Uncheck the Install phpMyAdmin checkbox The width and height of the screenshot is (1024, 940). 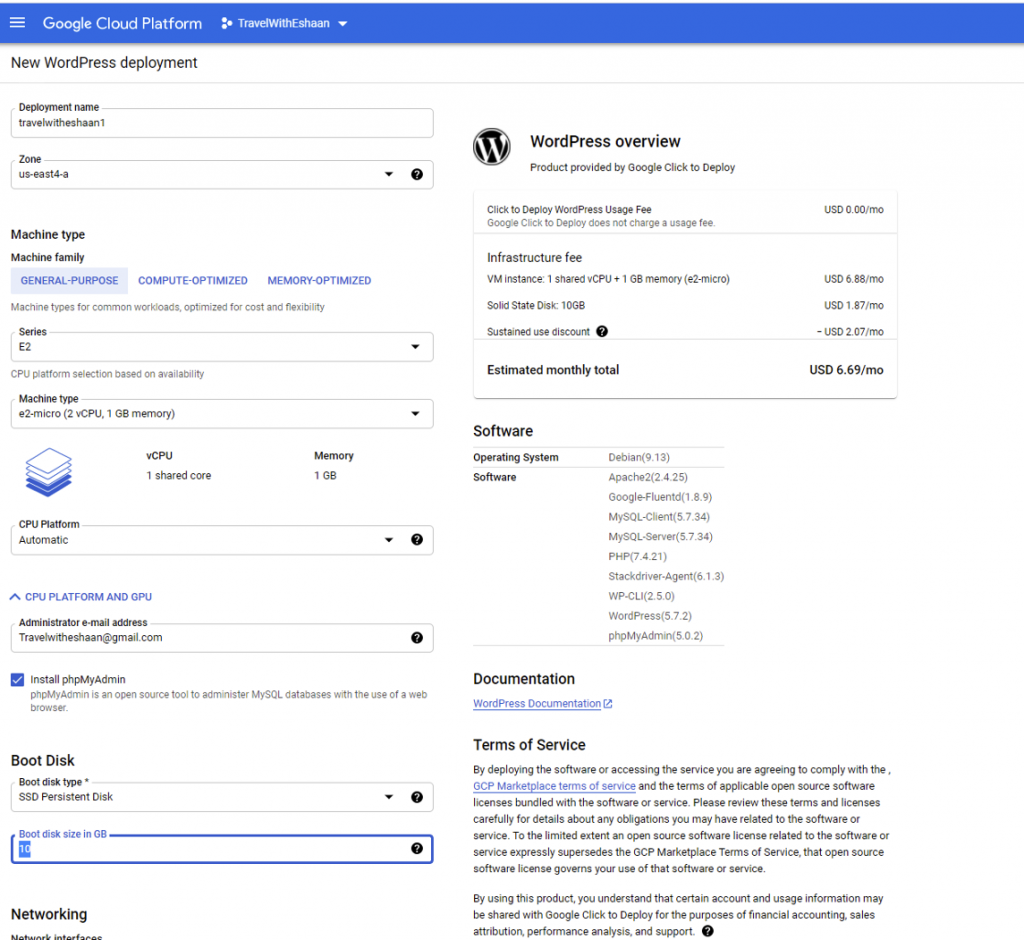click(18, 679)
